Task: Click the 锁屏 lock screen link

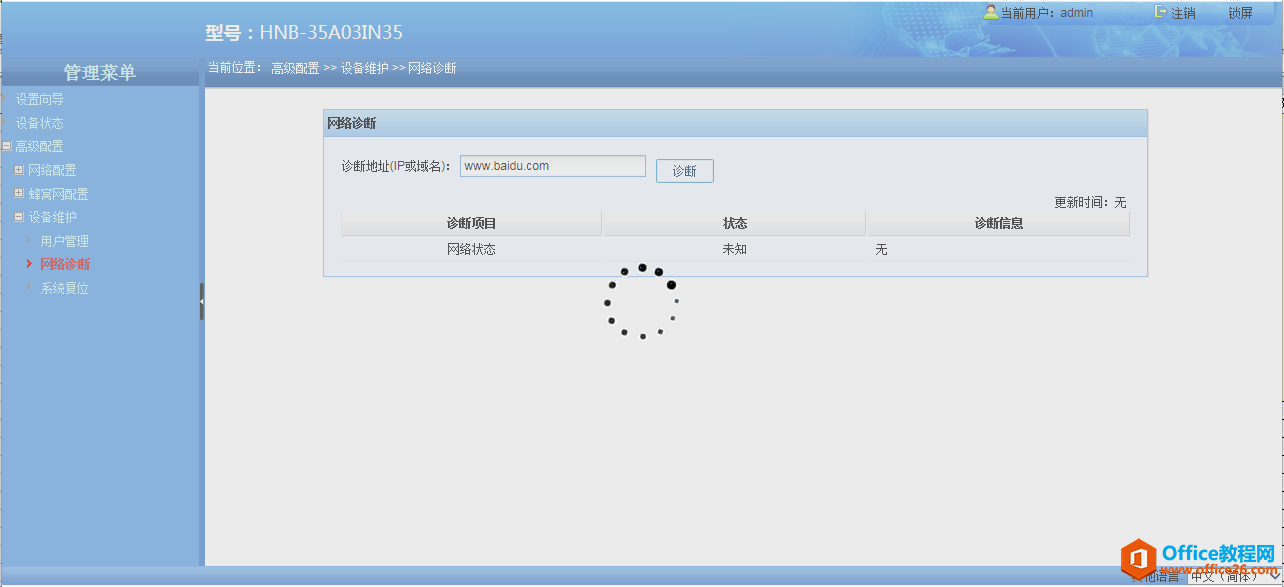Action: tap(1240, 13)
